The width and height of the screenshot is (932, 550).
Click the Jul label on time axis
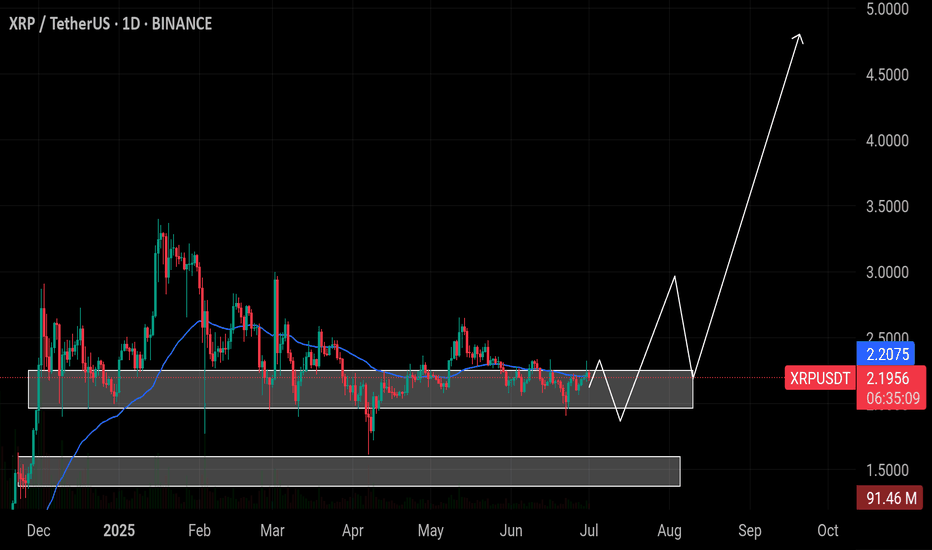click(588, 530)
